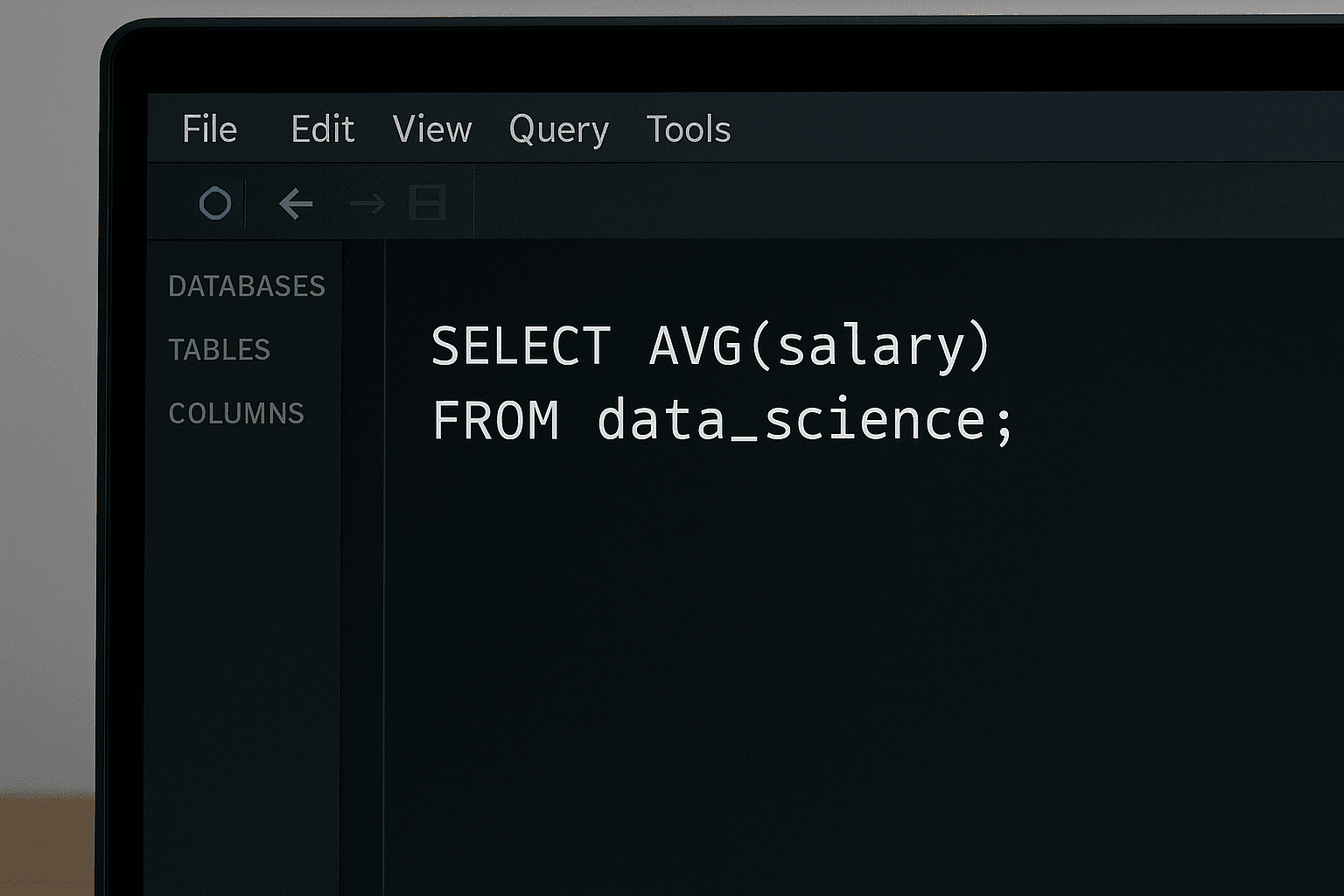Screen dimensions: 1344x896
Task: Click the AVG(salary) expression in the editor
Action: click(x=823, y=345)
